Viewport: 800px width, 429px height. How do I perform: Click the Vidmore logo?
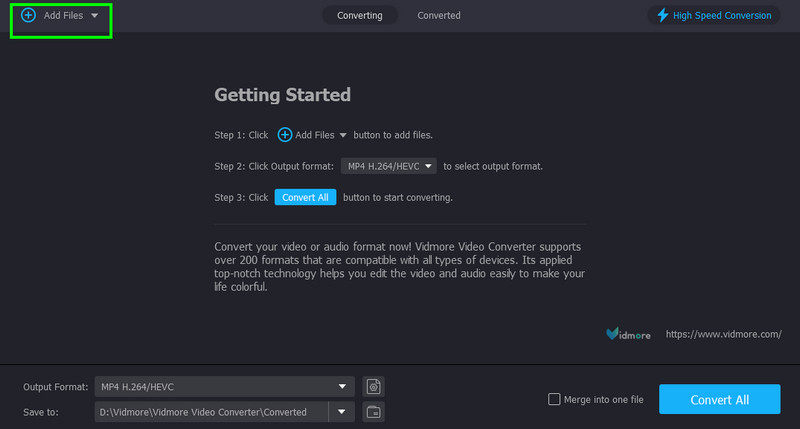point(628,334)
